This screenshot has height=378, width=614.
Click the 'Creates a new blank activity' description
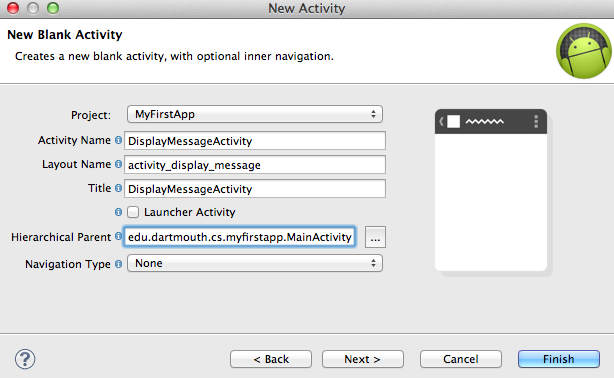point(174,56)
